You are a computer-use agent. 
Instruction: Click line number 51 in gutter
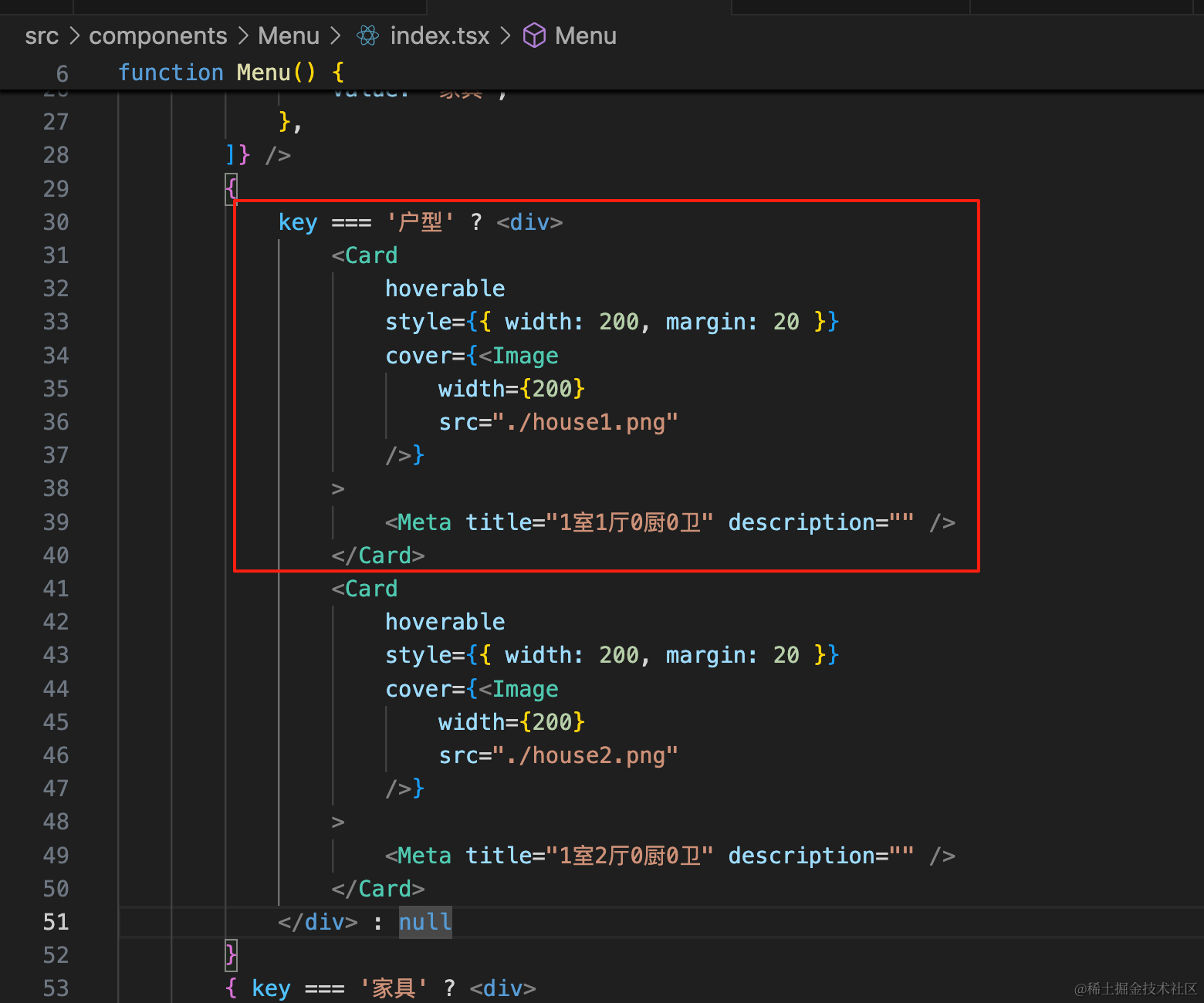pos(56,922)
